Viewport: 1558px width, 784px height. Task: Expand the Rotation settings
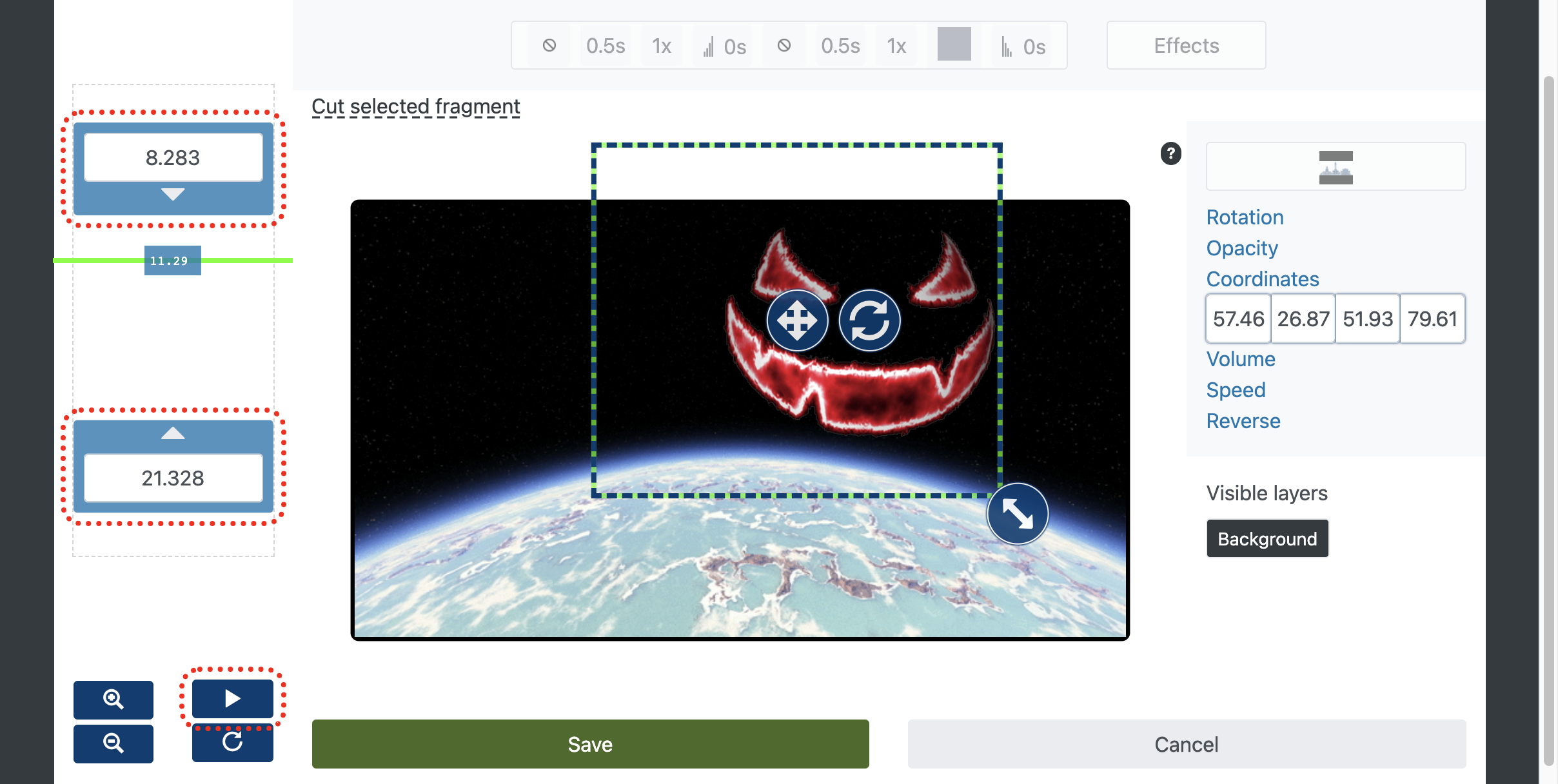(1246, 217)
